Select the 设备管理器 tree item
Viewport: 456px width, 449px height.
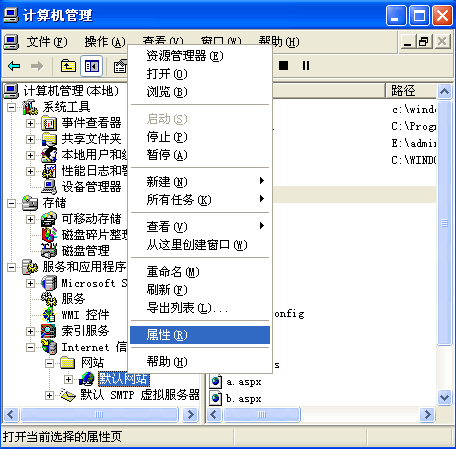(x=91, y=187)
